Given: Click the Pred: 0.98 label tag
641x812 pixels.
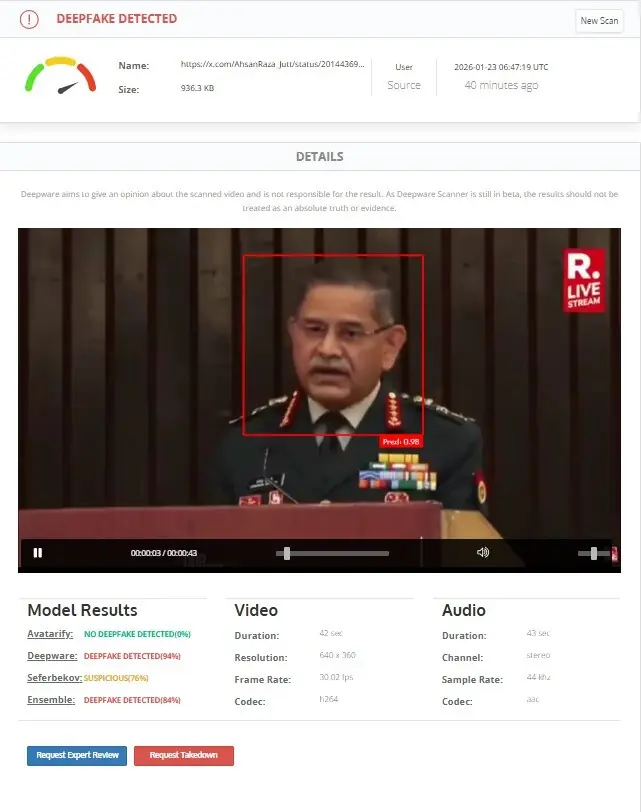Looking at the screenshot, I should pos(400,441).
